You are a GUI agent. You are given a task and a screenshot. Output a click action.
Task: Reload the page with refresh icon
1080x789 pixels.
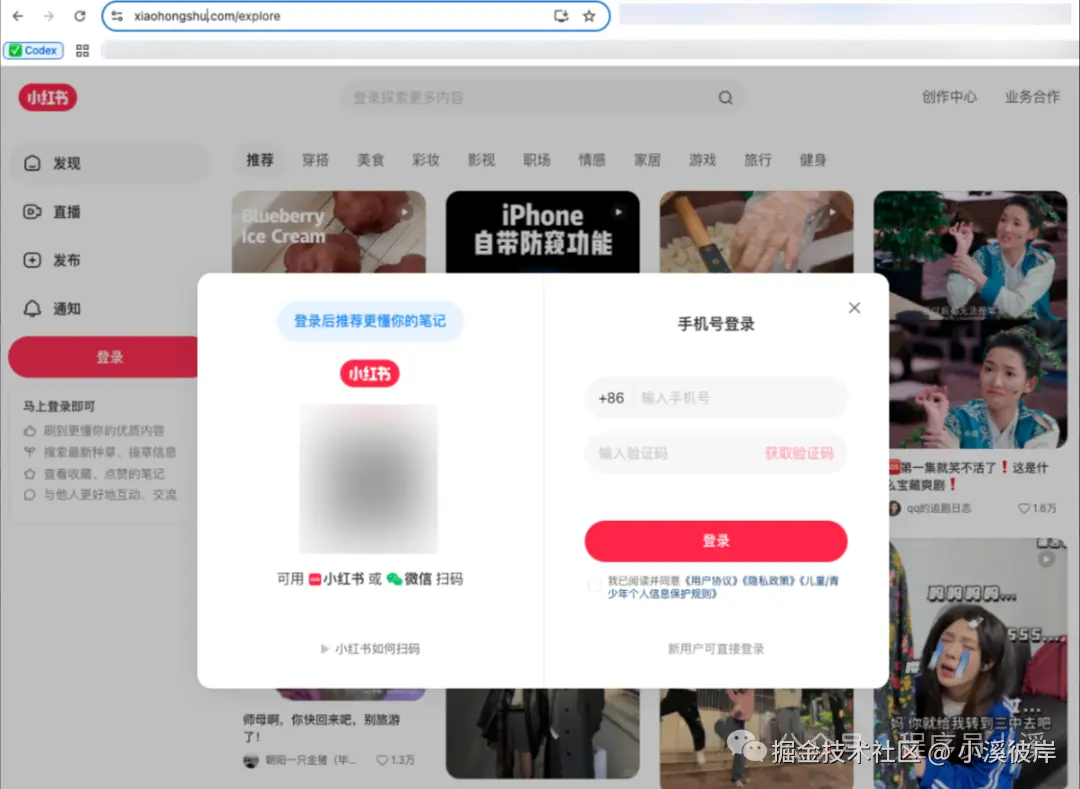pos(80,16)
